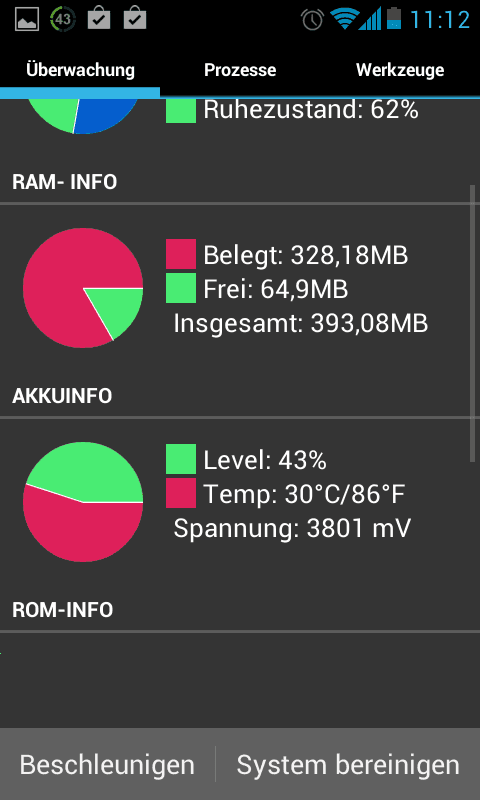Open the second shopping bag notification icon

coord(135,18)
